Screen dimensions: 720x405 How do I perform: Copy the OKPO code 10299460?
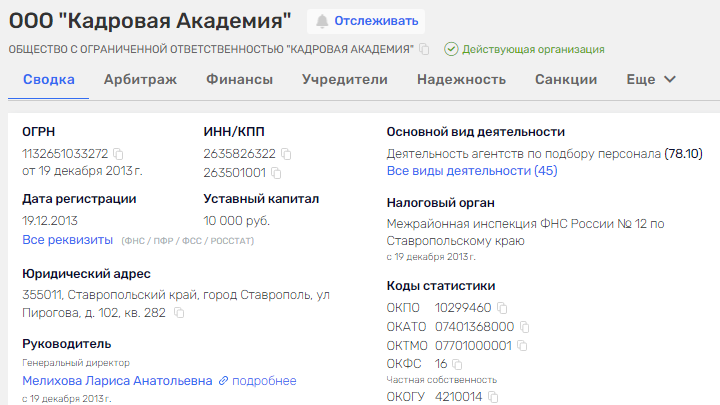click(502, 308)
